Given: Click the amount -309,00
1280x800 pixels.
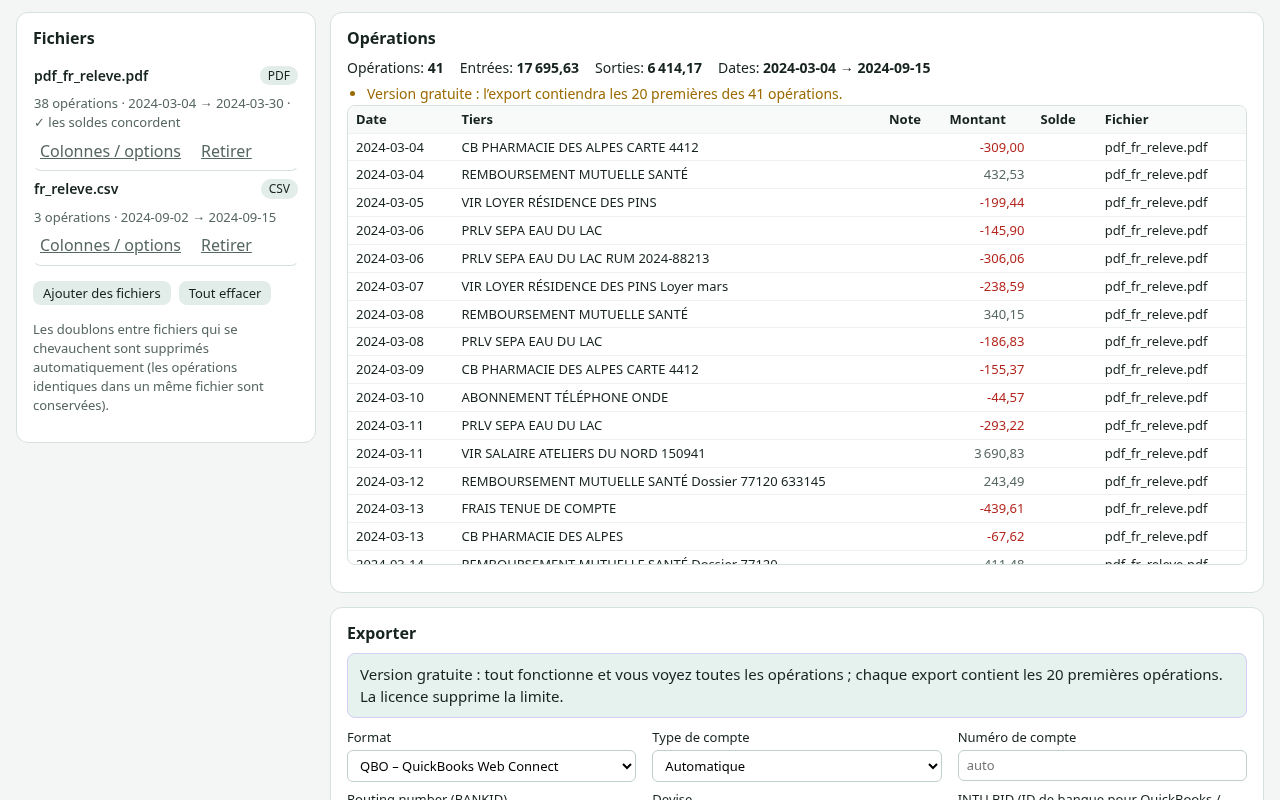Looking at the screenshot, I should click(1002, 147).
